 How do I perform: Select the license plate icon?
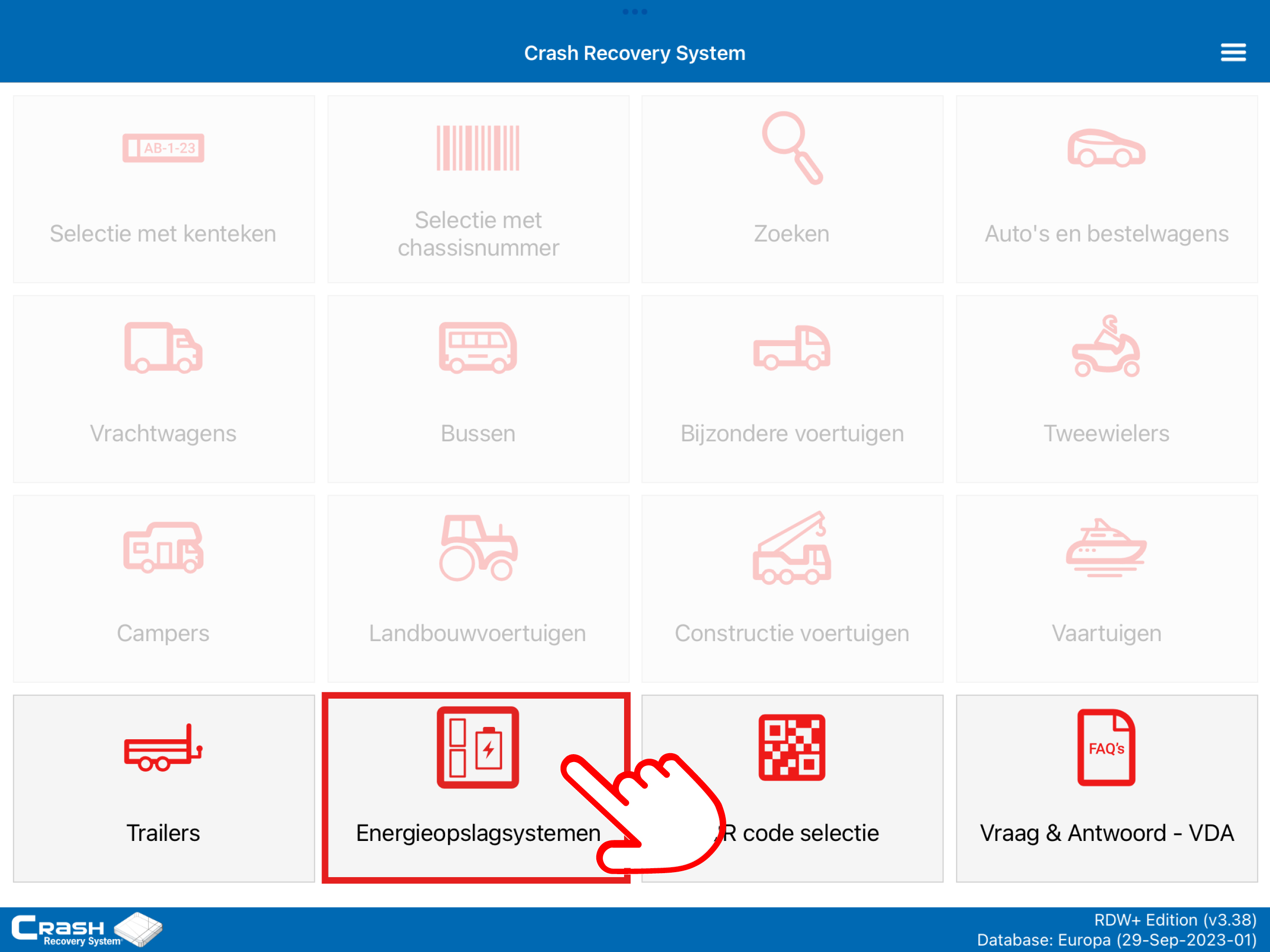click(163, 147)
